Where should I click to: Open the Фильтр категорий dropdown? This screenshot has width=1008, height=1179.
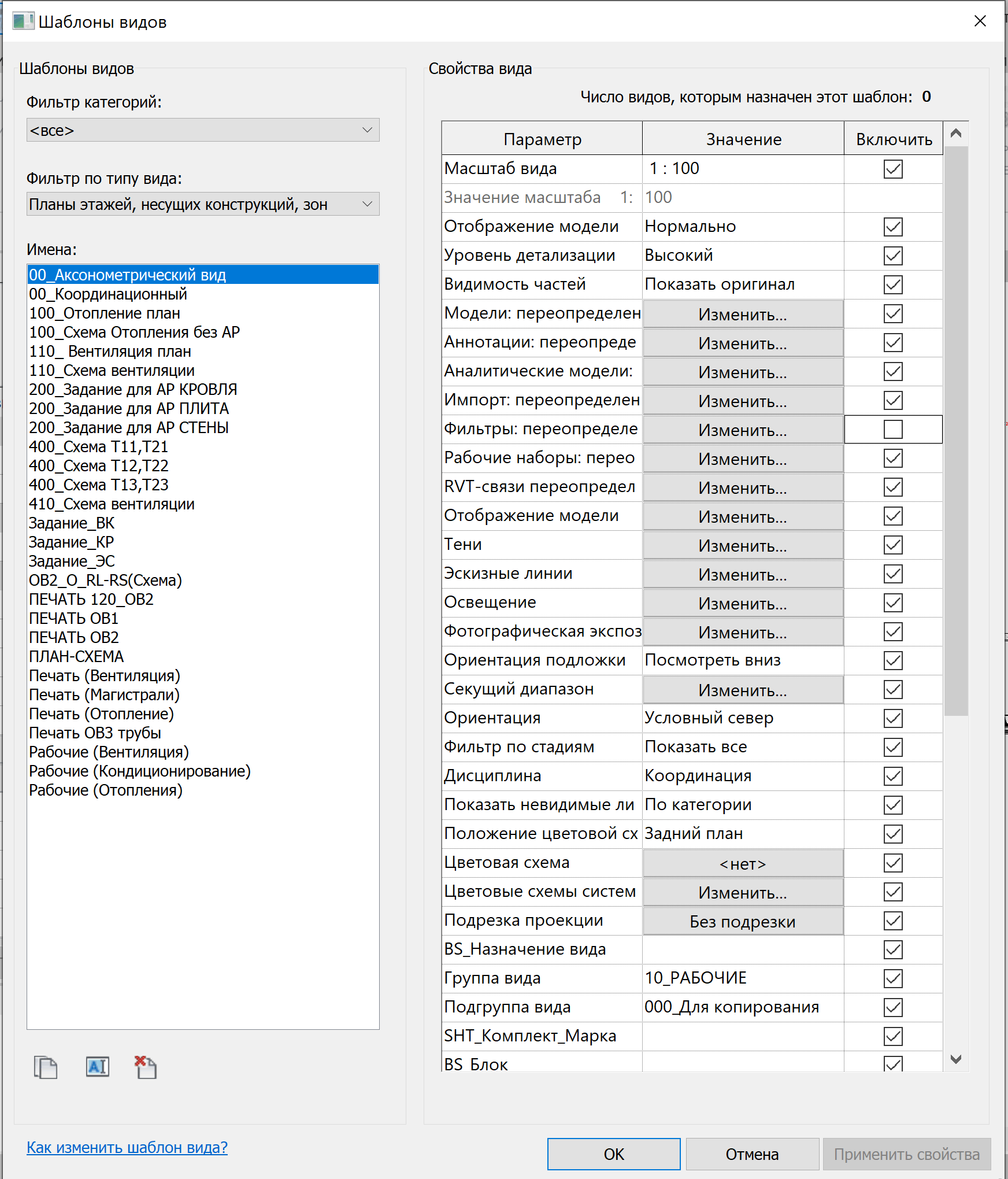point(203,130)
